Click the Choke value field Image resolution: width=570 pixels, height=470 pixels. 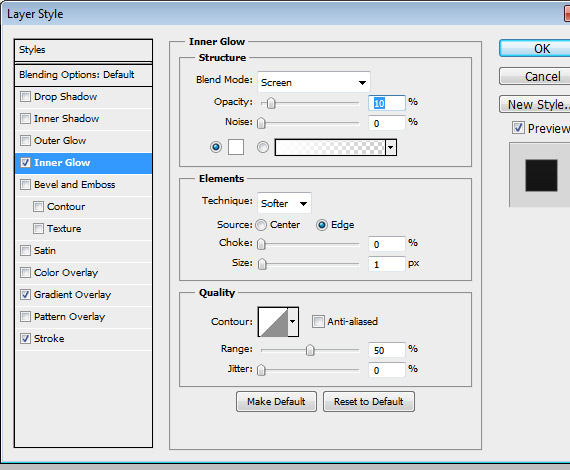387,244
